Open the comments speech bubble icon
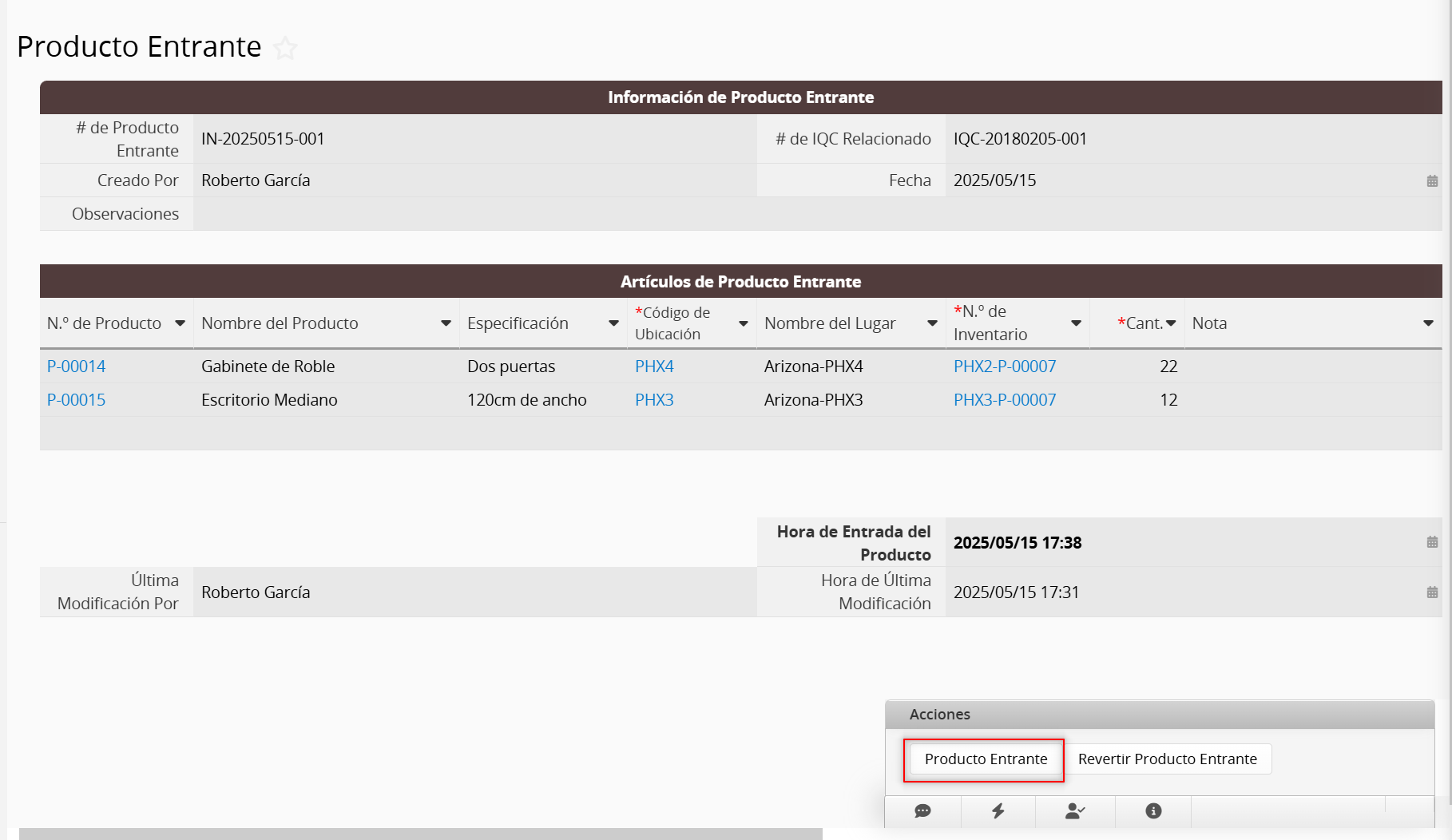The width and height of the screenshot is (1452, 840). (x=922, y=811)
